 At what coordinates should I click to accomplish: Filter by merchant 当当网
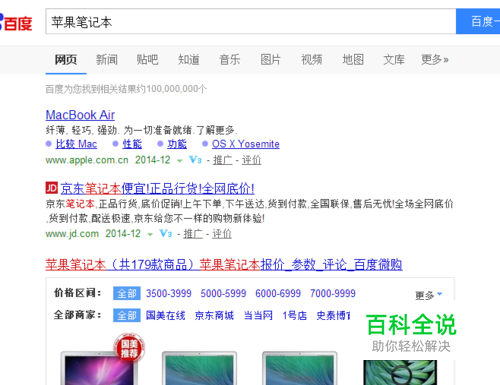coord(258,315)
